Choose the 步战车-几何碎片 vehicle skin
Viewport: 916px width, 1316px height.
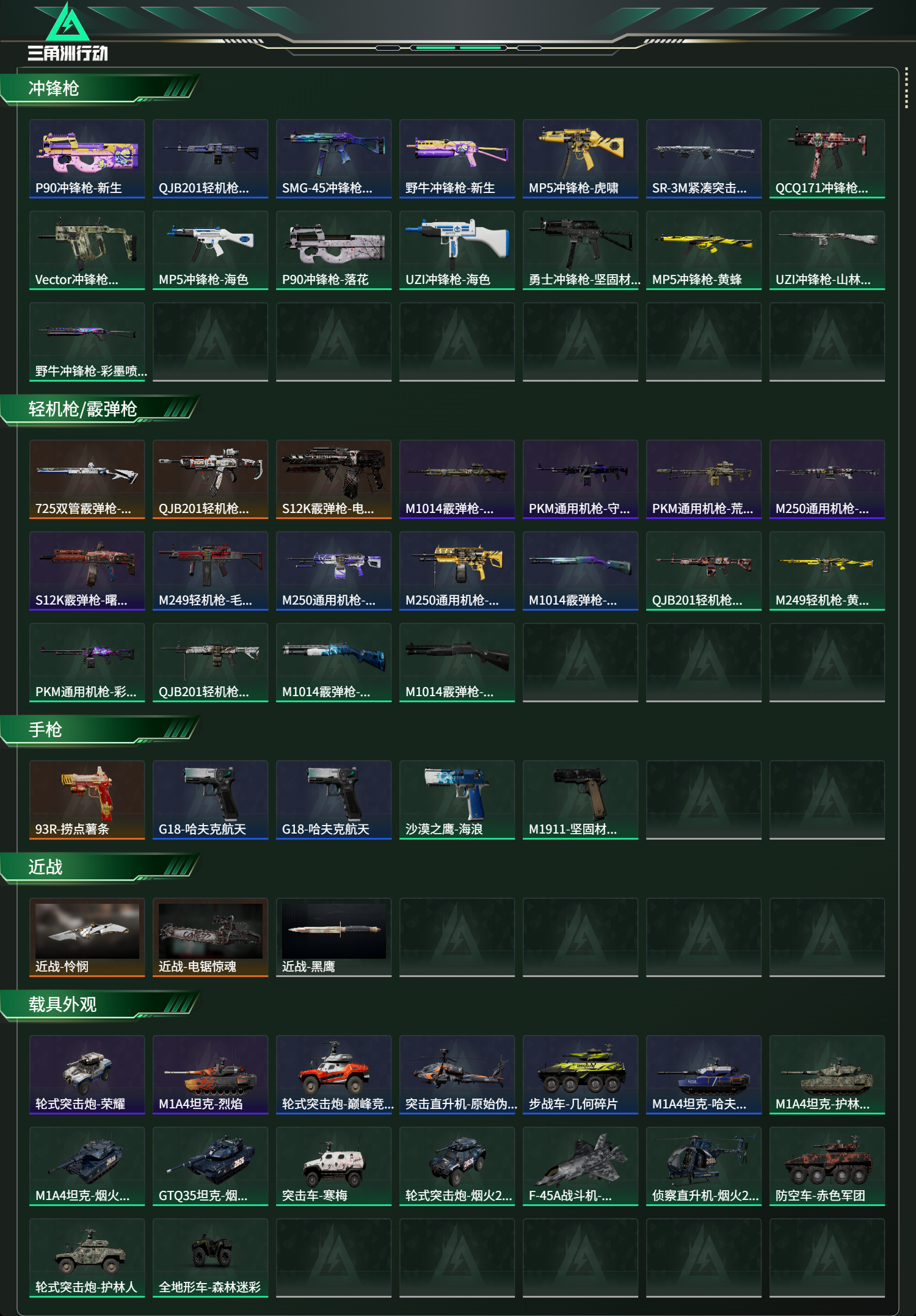581,1075
